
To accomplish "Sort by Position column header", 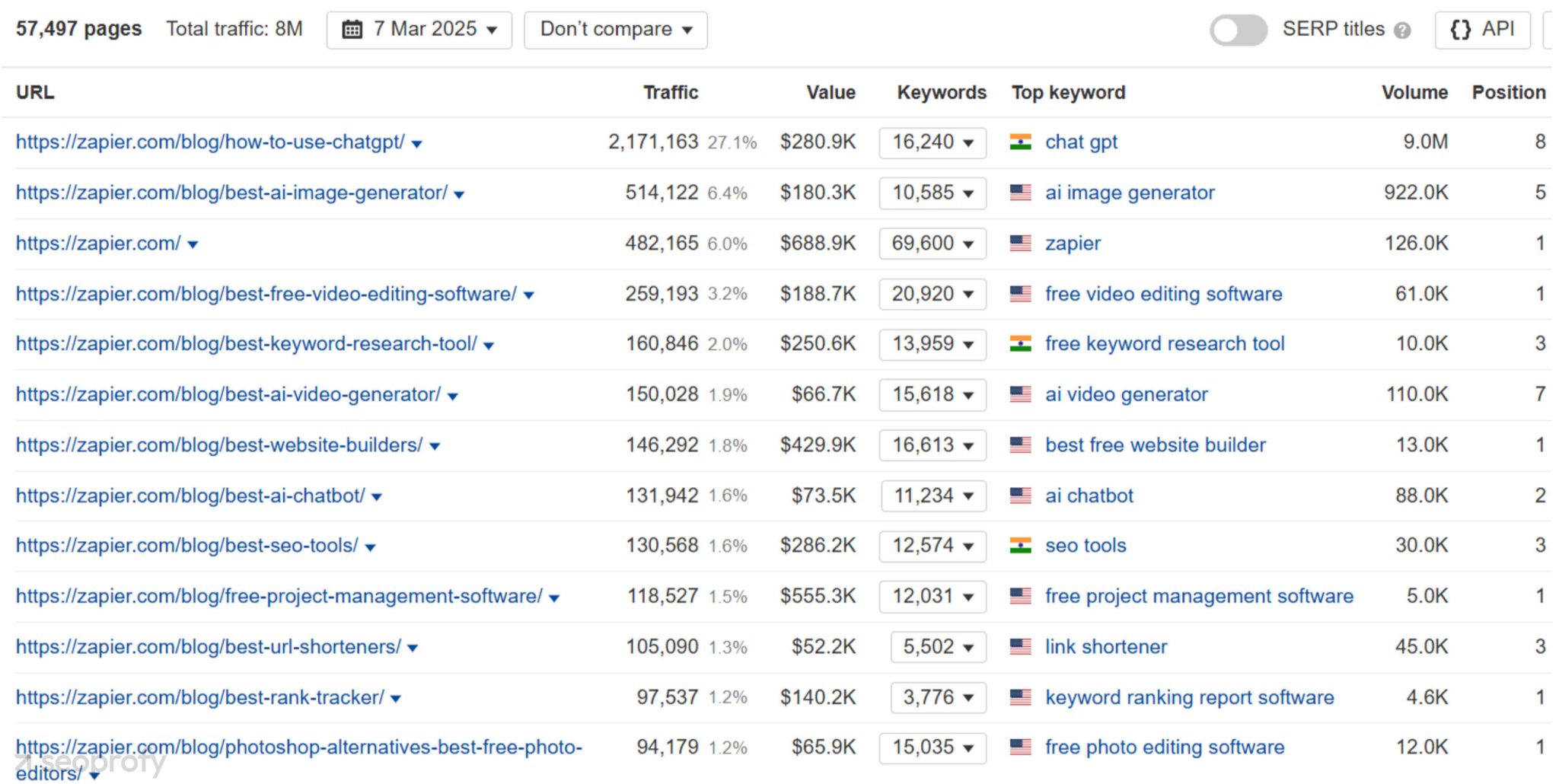I will (x=1509, y=92).
